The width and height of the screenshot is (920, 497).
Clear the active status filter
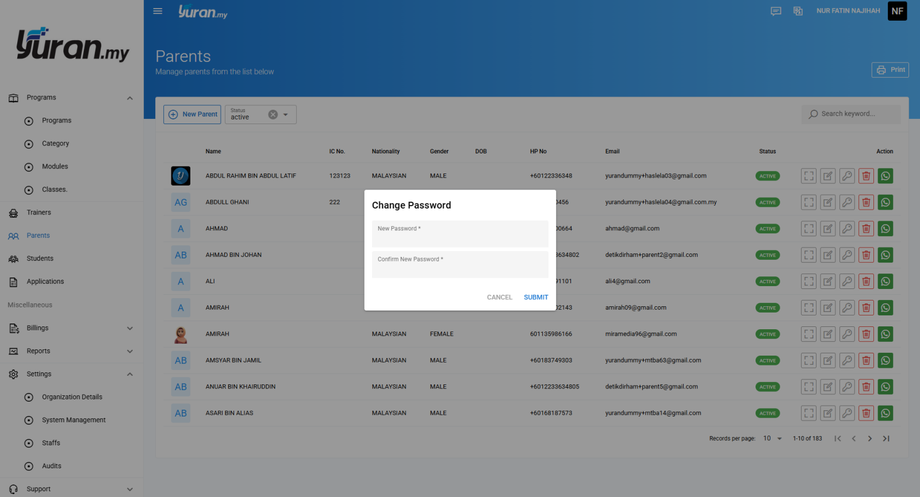[x=272, y=115]
